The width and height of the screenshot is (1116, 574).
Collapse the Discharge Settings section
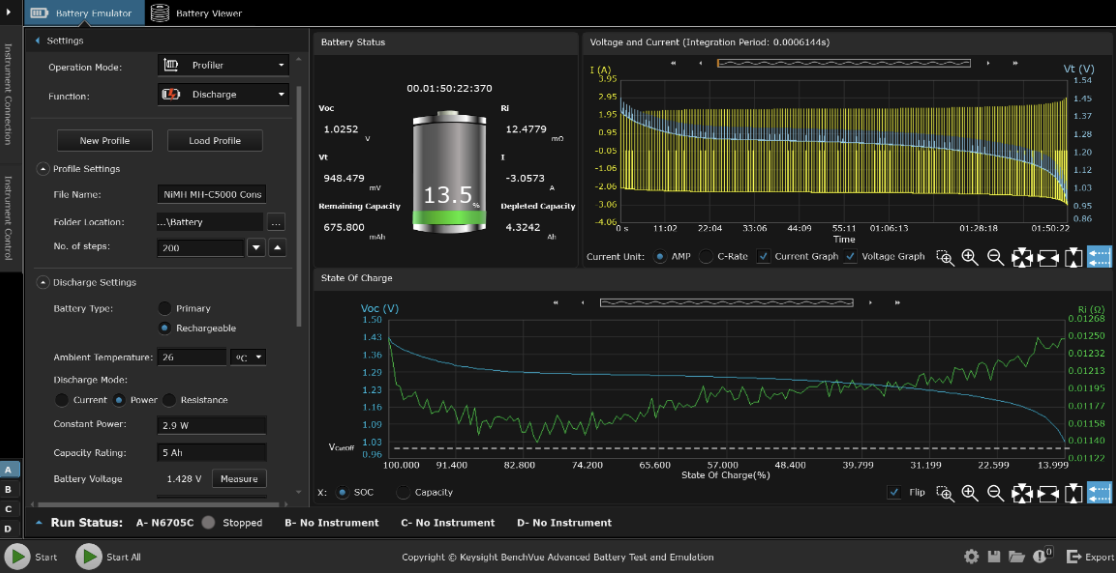43,283
